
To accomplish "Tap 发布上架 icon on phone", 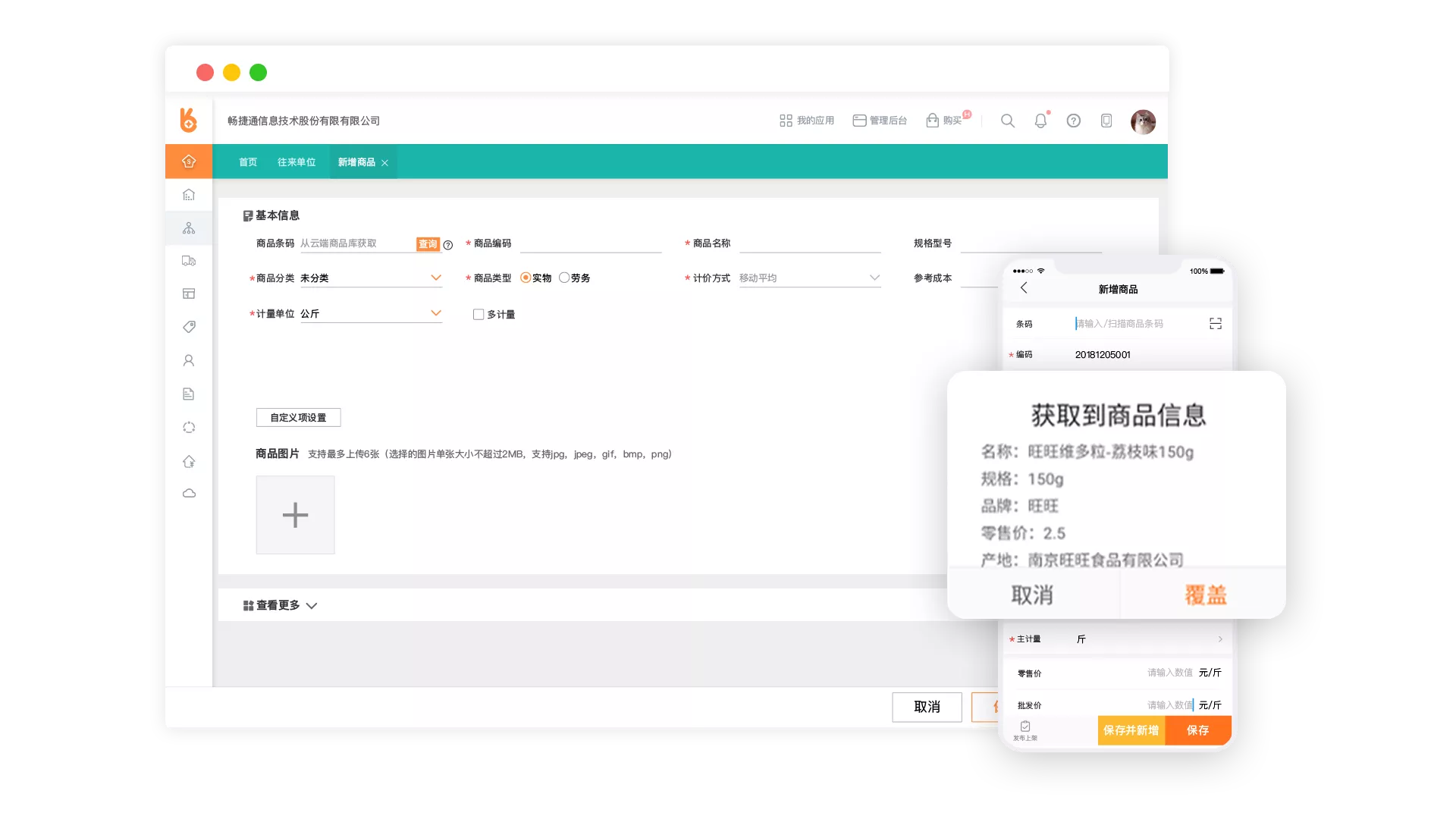I will pyautogui.click(x=1025, y=731).
